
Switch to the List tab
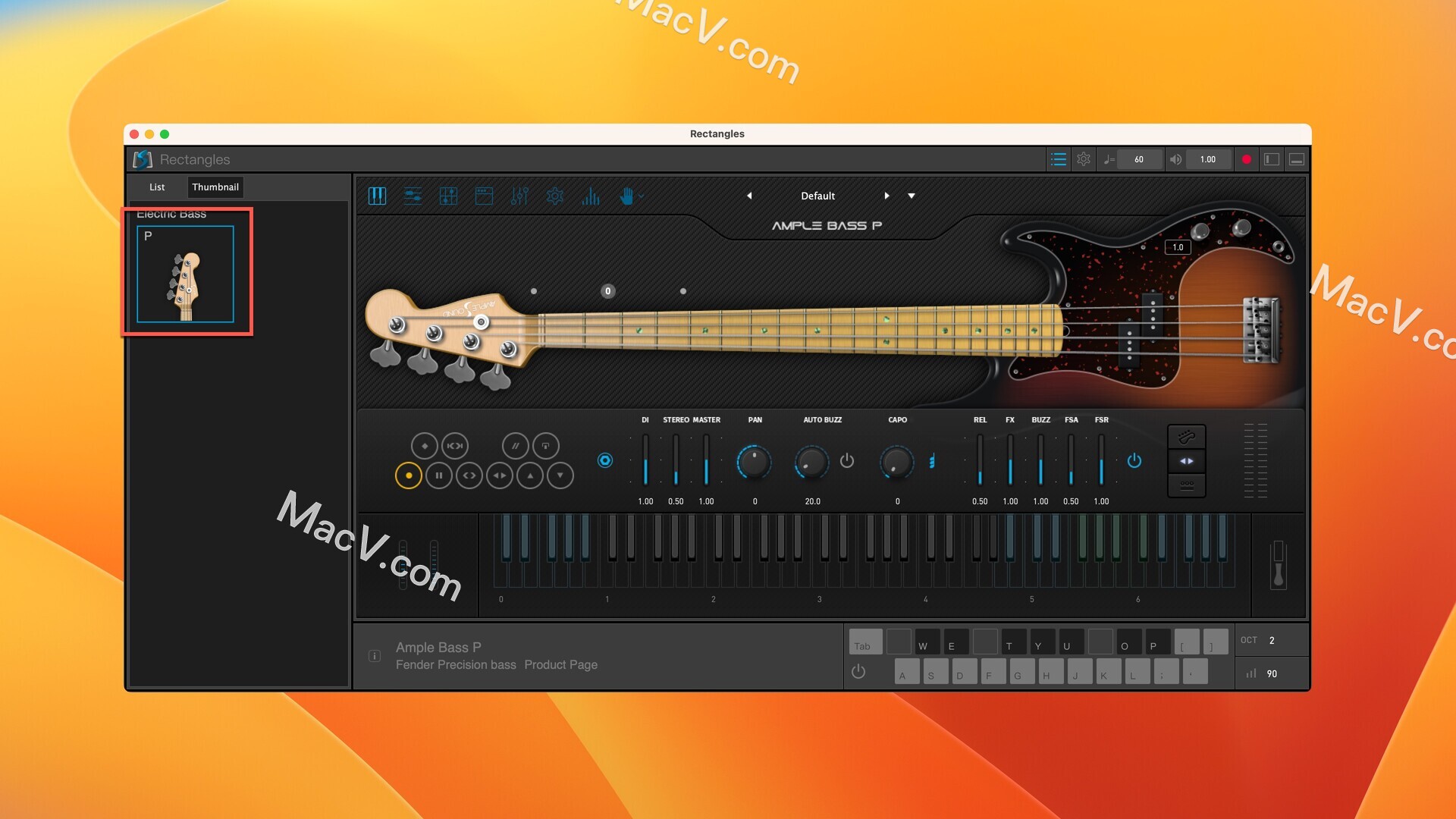(x=157, y=187)
